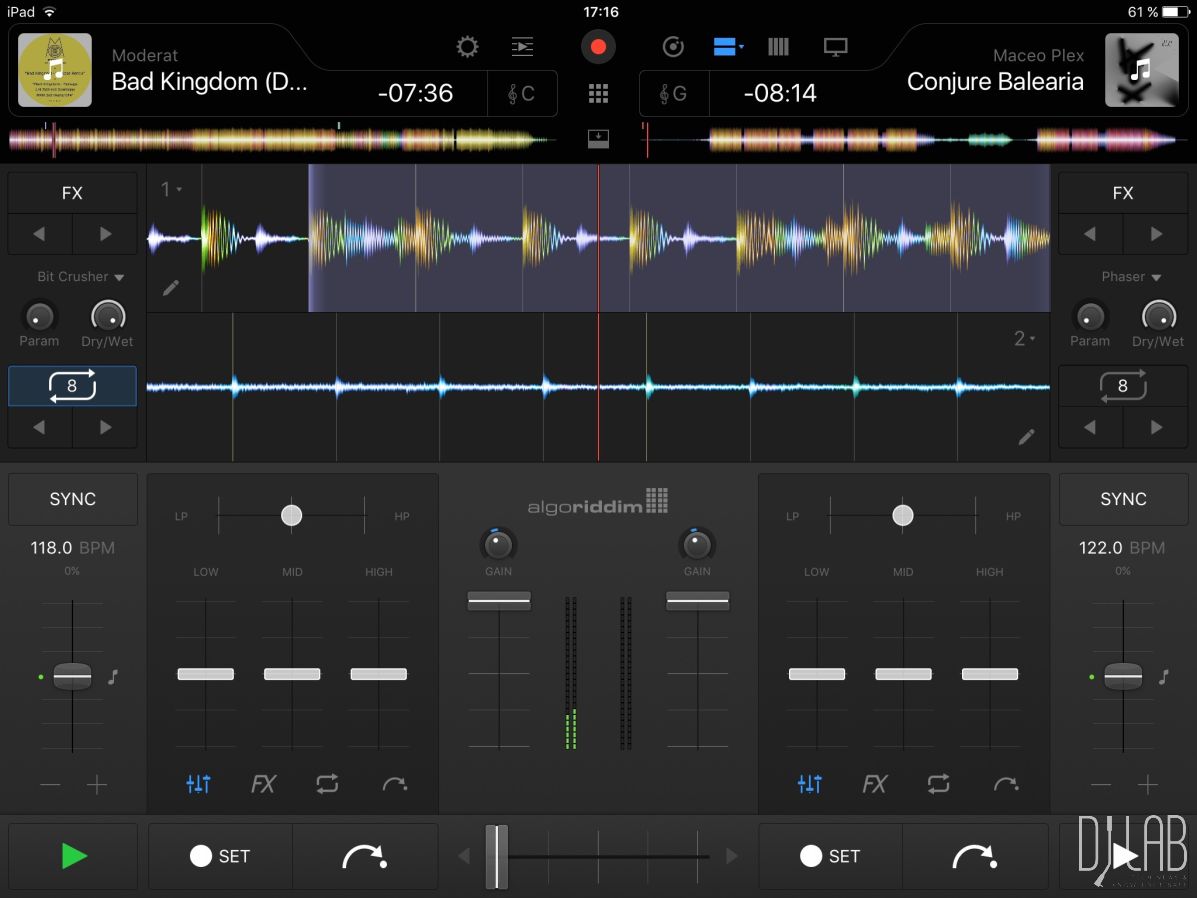Click the crossfader handle in the center
Viewport: 1197px width, 898px height.
point(497,856)
